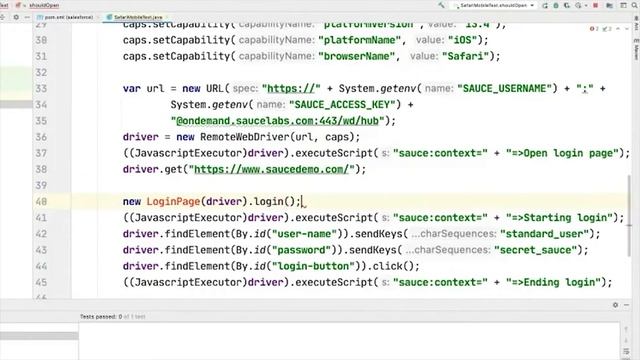Click the "Safari" value on line 31
640x360 pixels.
tap(466, 56)
